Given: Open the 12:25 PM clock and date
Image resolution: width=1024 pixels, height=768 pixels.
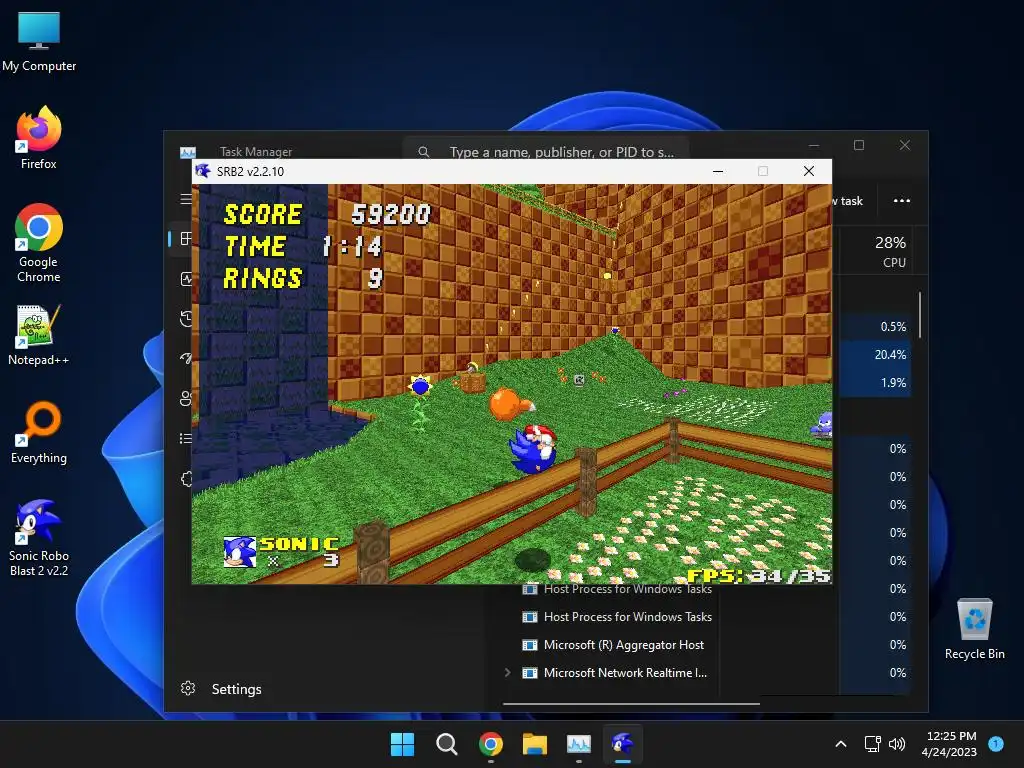Looking at the screenshot, I should click(950, 744).
